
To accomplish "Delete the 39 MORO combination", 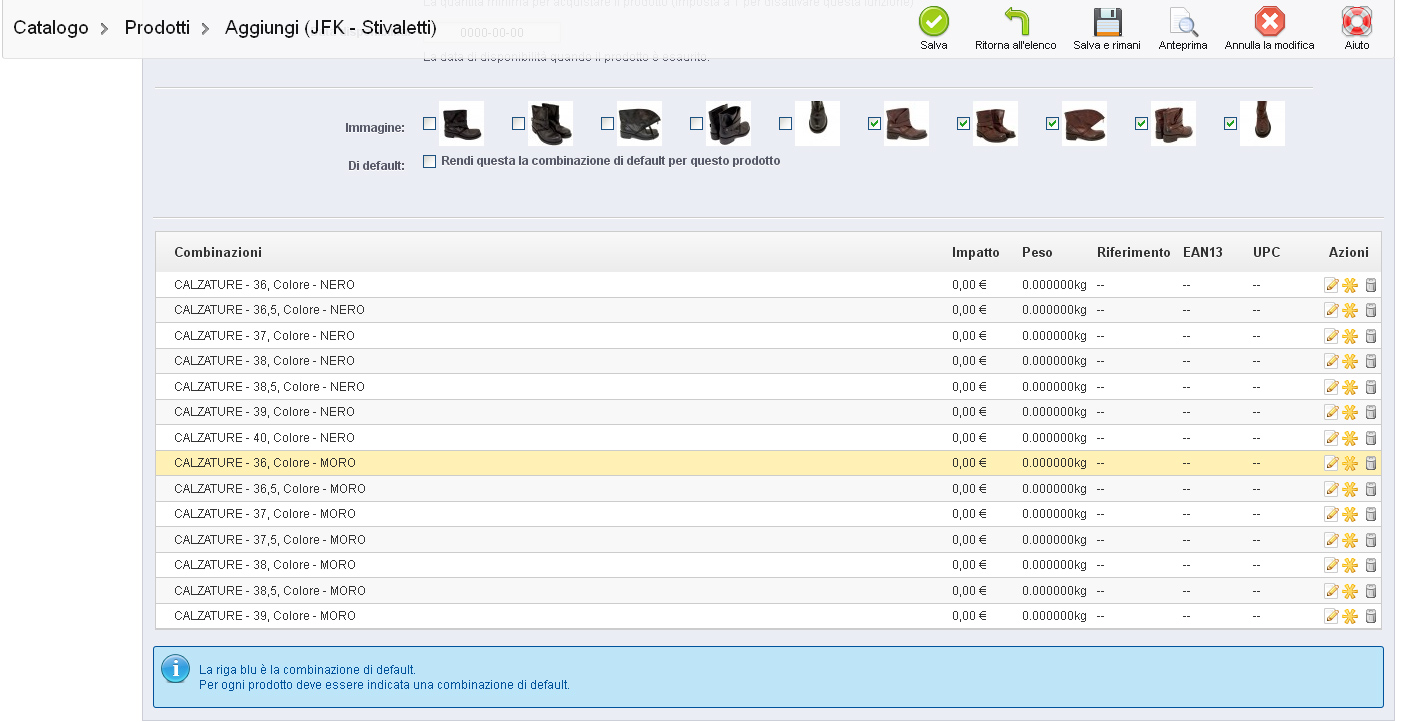I will point(1371,616).
